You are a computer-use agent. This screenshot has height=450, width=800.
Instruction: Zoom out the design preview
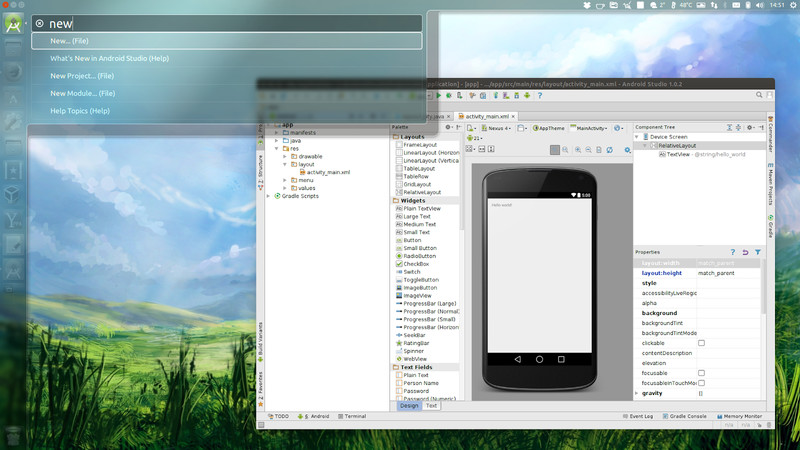pos(588,149)
